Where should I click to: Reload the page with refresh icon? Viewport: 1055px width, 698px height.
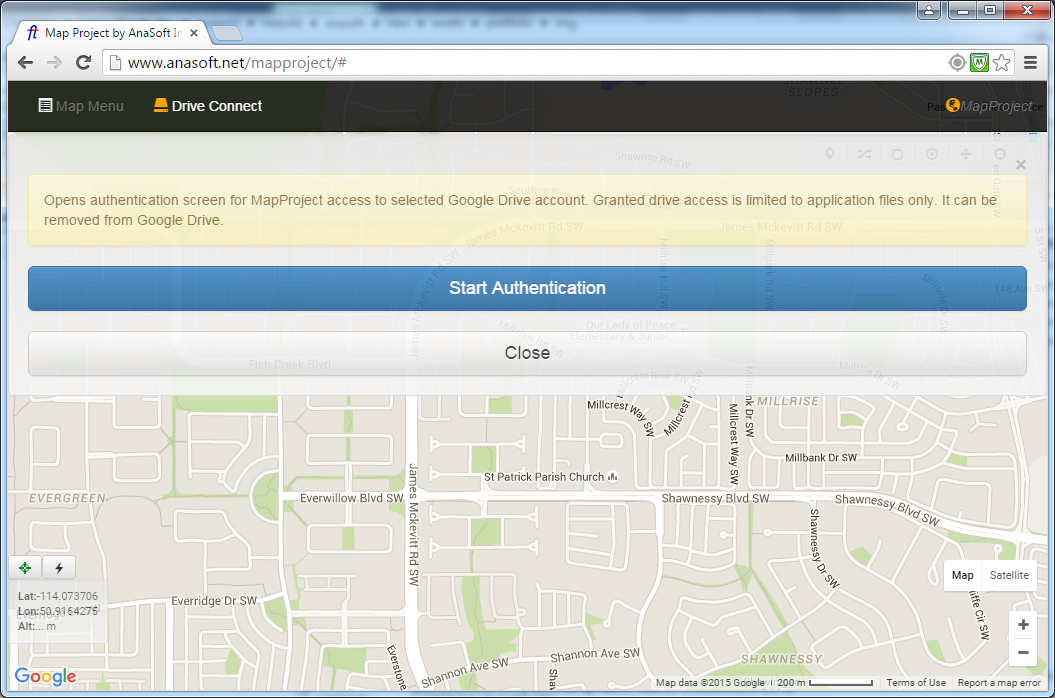[x=83, y=63]
